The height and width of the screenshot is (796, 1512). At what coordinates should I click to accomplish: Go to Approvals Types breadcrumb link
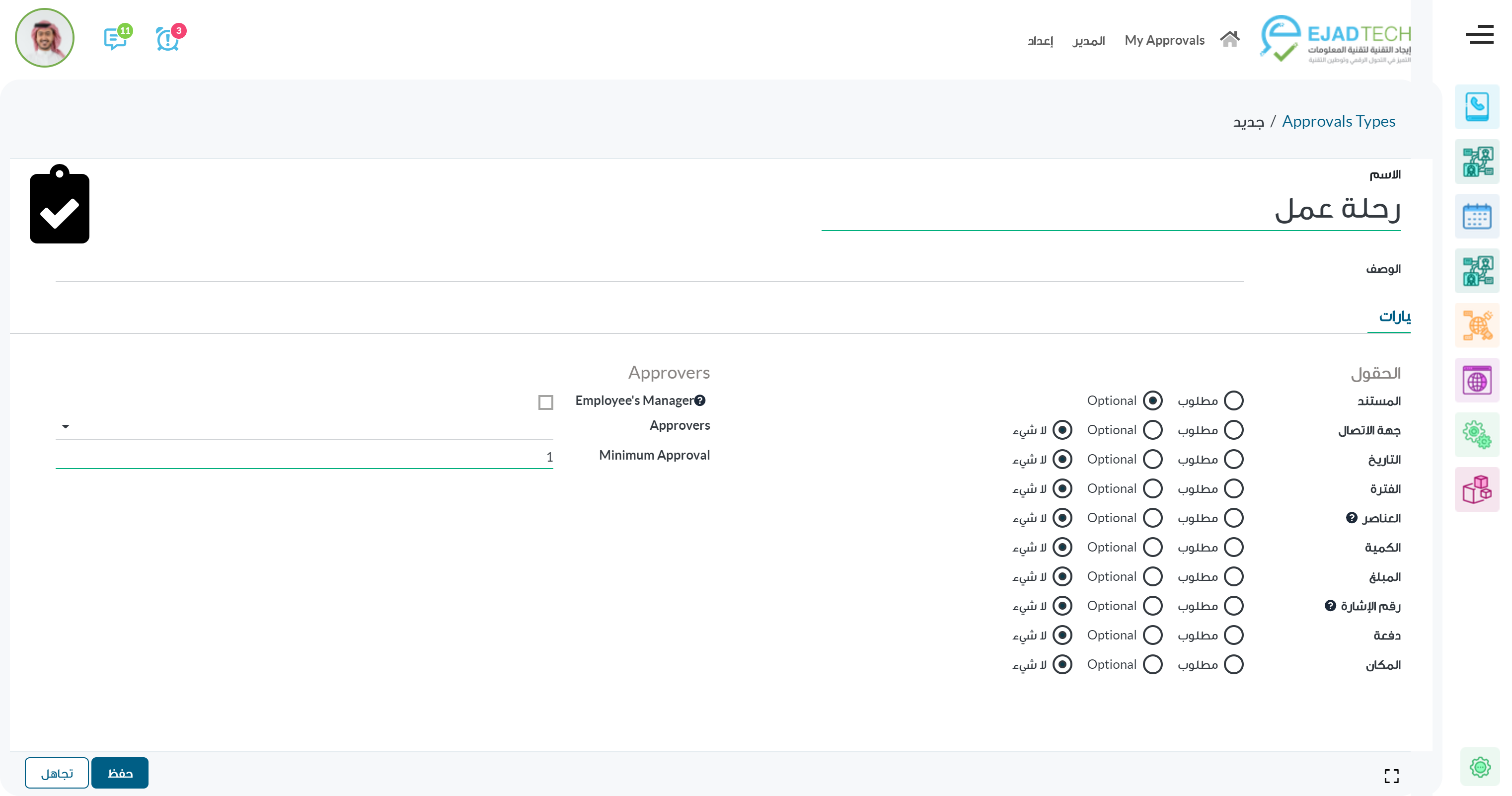point(1338,122)
